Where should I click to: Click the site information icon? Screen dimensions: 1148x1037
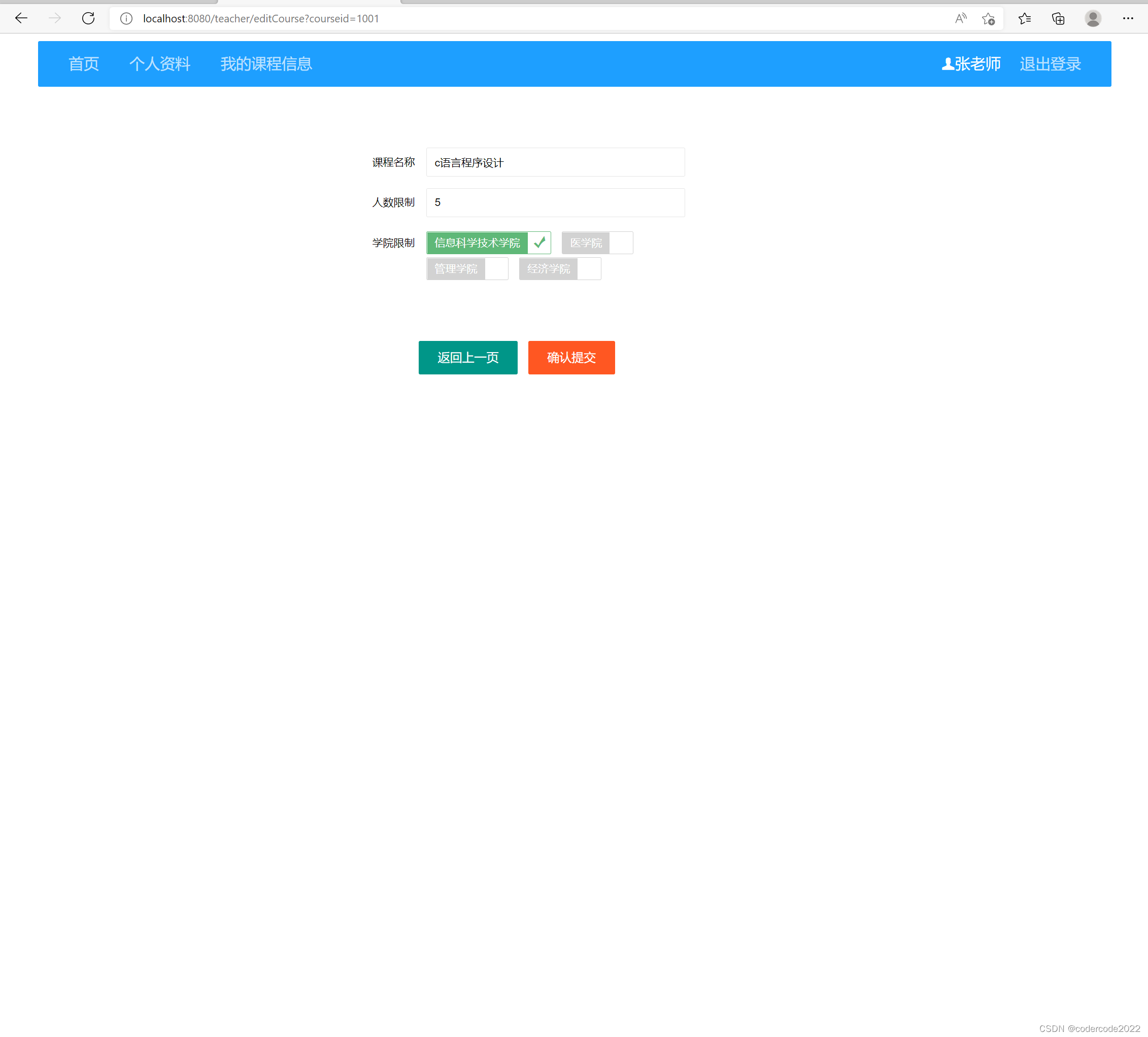pyautogui.click(x=126, y=19)
